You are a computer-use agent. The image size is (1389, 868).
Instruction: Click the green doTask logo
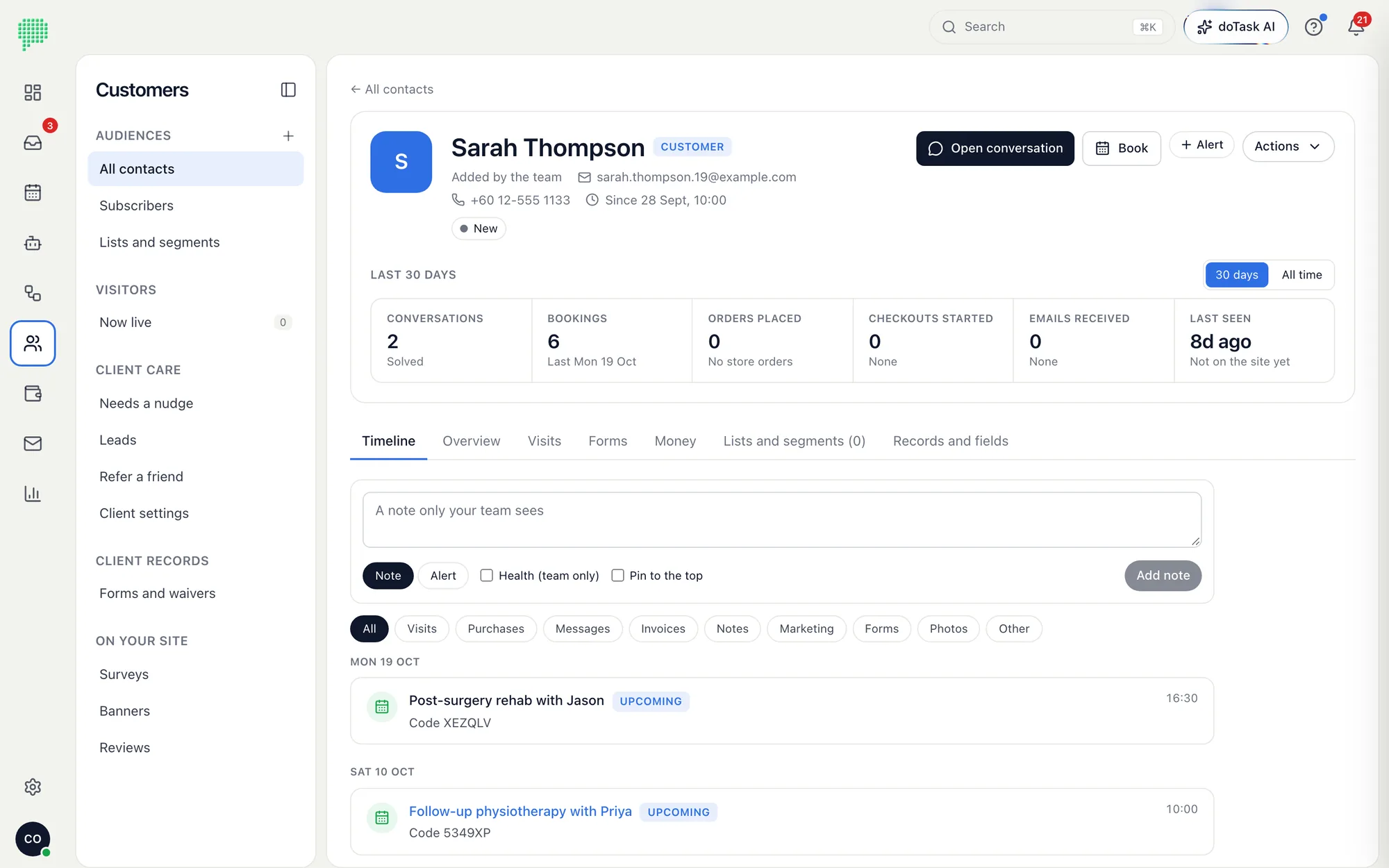[33, 33]
